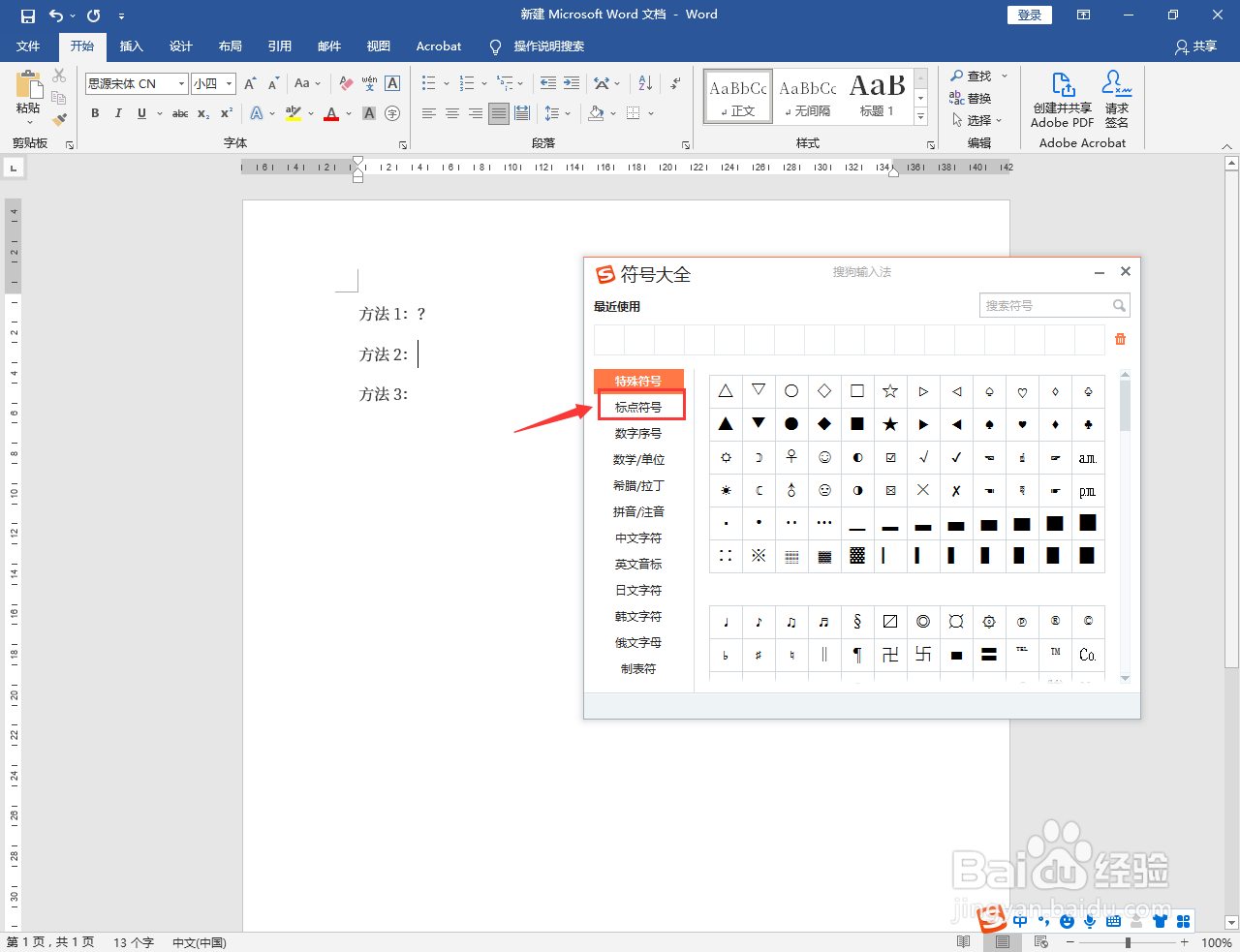Select 数字序号 category in symbol panel
The width and height of the screenshot is (1240, 952).
638,433
